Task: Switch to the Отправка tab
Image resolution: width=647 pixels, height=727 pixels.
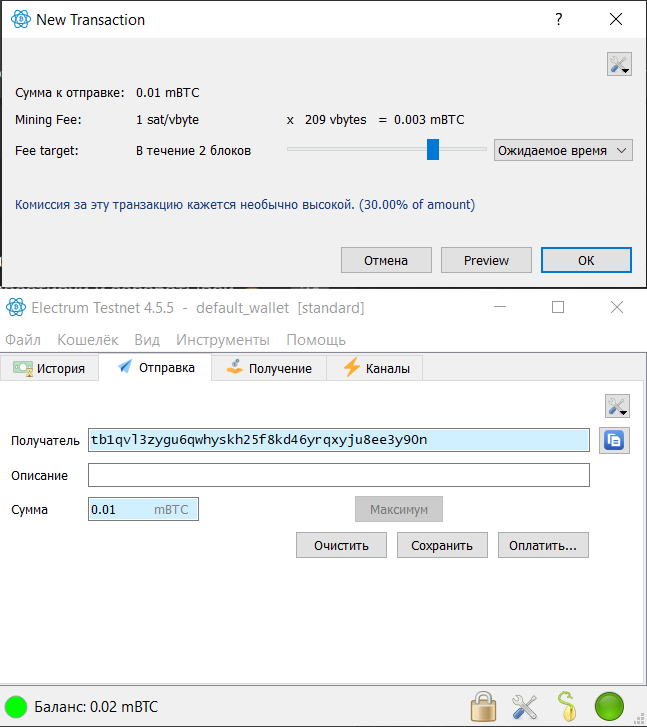Action: click(155, 368)
